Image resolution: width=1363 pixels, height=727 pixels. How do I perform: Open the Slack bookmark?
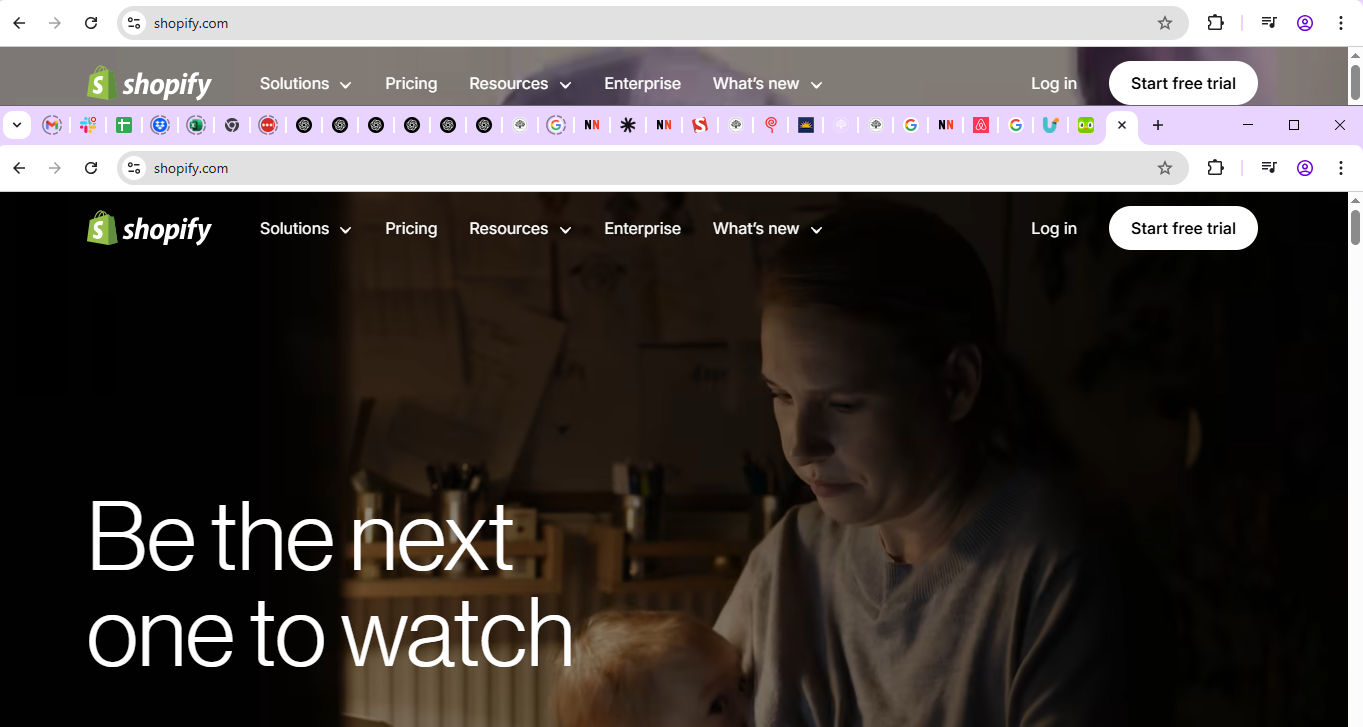click(88, 125)
